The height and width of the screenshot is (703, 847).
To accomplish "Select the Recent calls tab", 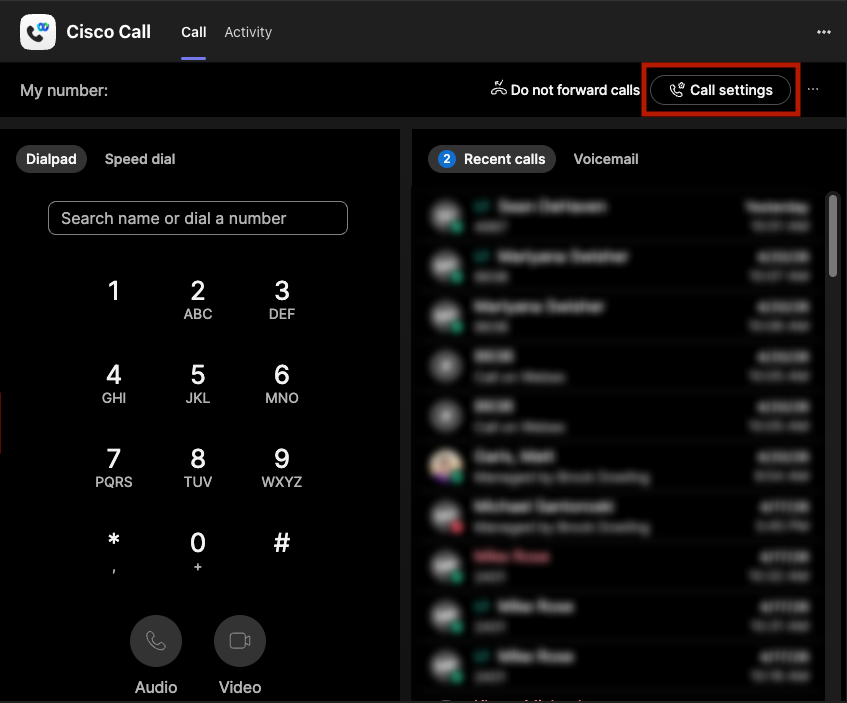I will point(492,159).
